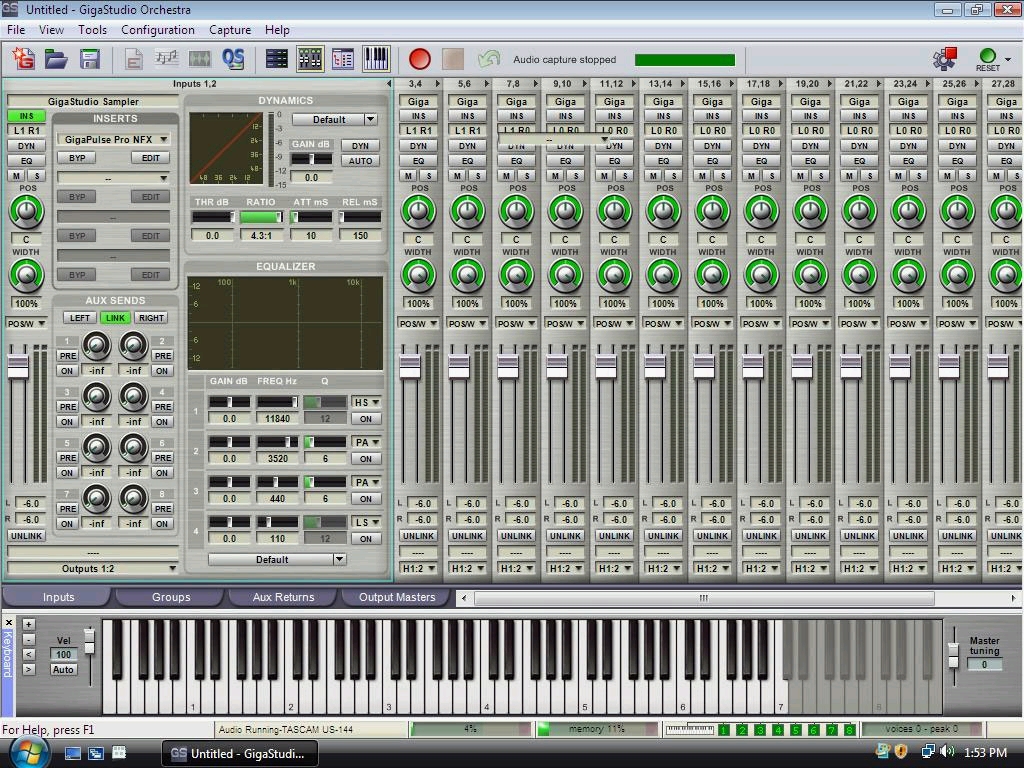Click the Master tuning slider

(953, 654)
